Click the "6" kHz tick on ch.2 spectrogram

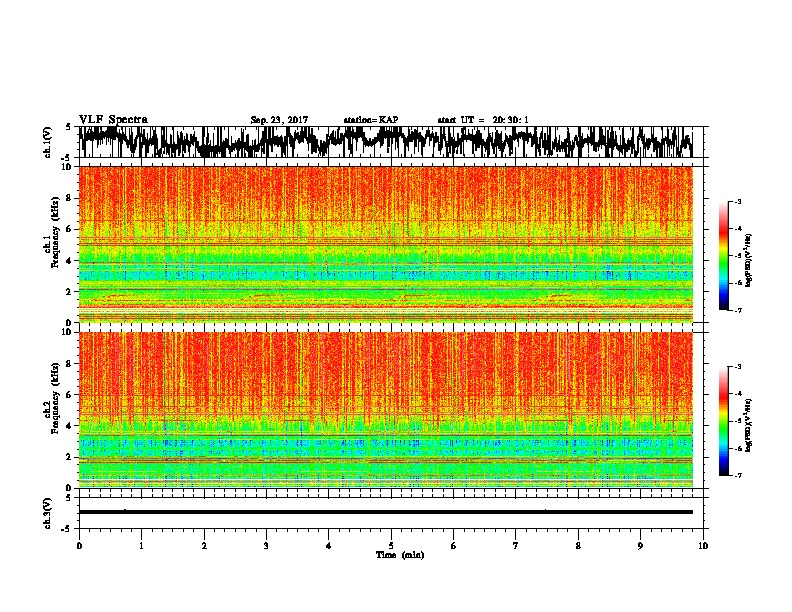tap(70, 395)
